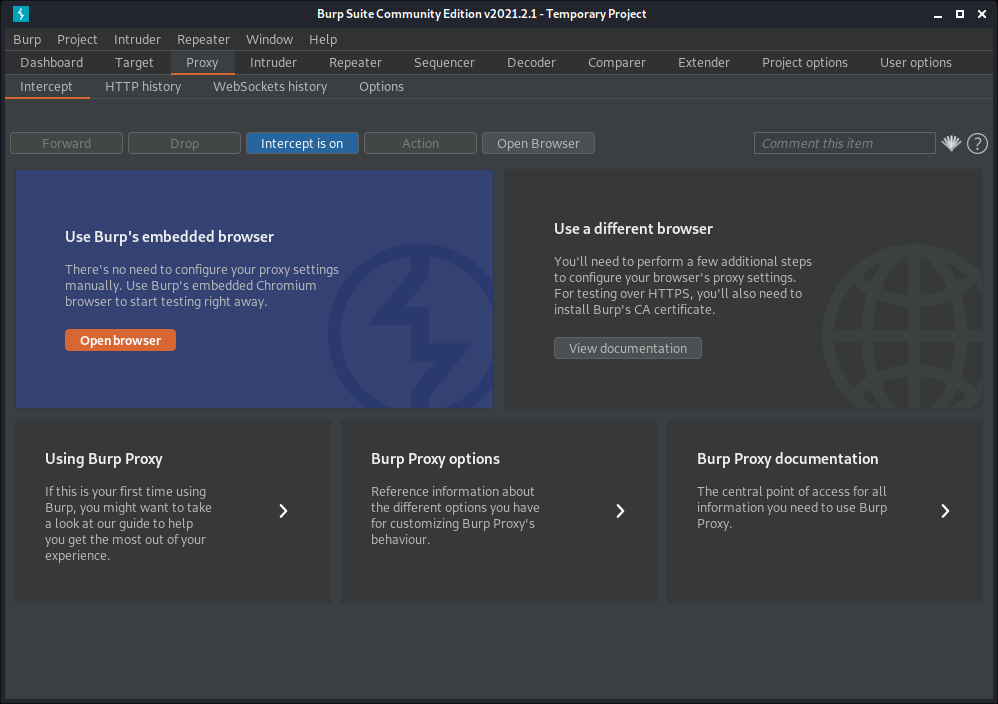
Task: Open the Window menu
Action: tap(269, 39)
